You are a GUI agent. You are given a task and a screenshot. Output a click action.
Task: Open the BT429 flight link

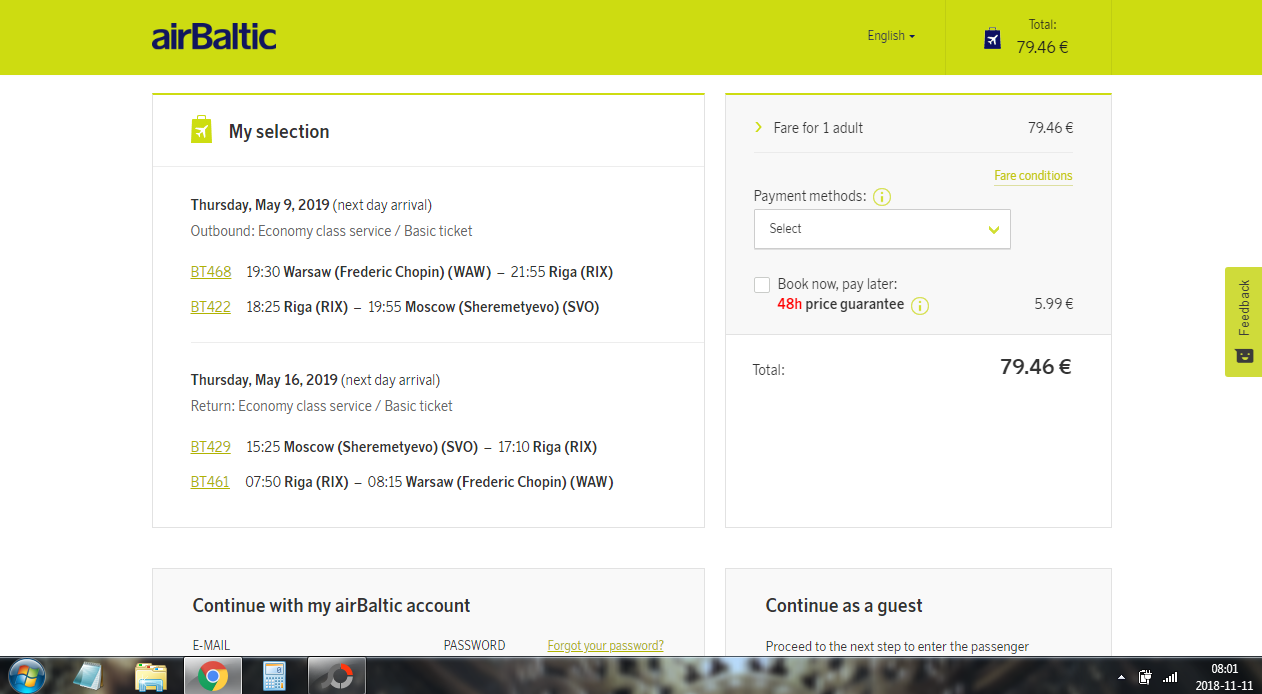pyautogui.click(x=211, y=447)
